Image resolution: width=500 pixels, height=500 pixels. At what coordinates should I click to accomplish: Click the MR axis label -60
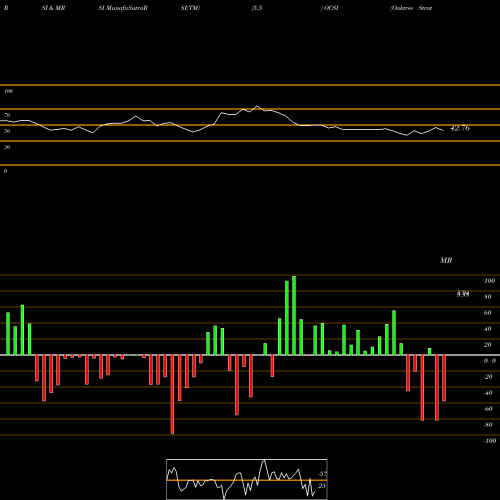point(488,409)
